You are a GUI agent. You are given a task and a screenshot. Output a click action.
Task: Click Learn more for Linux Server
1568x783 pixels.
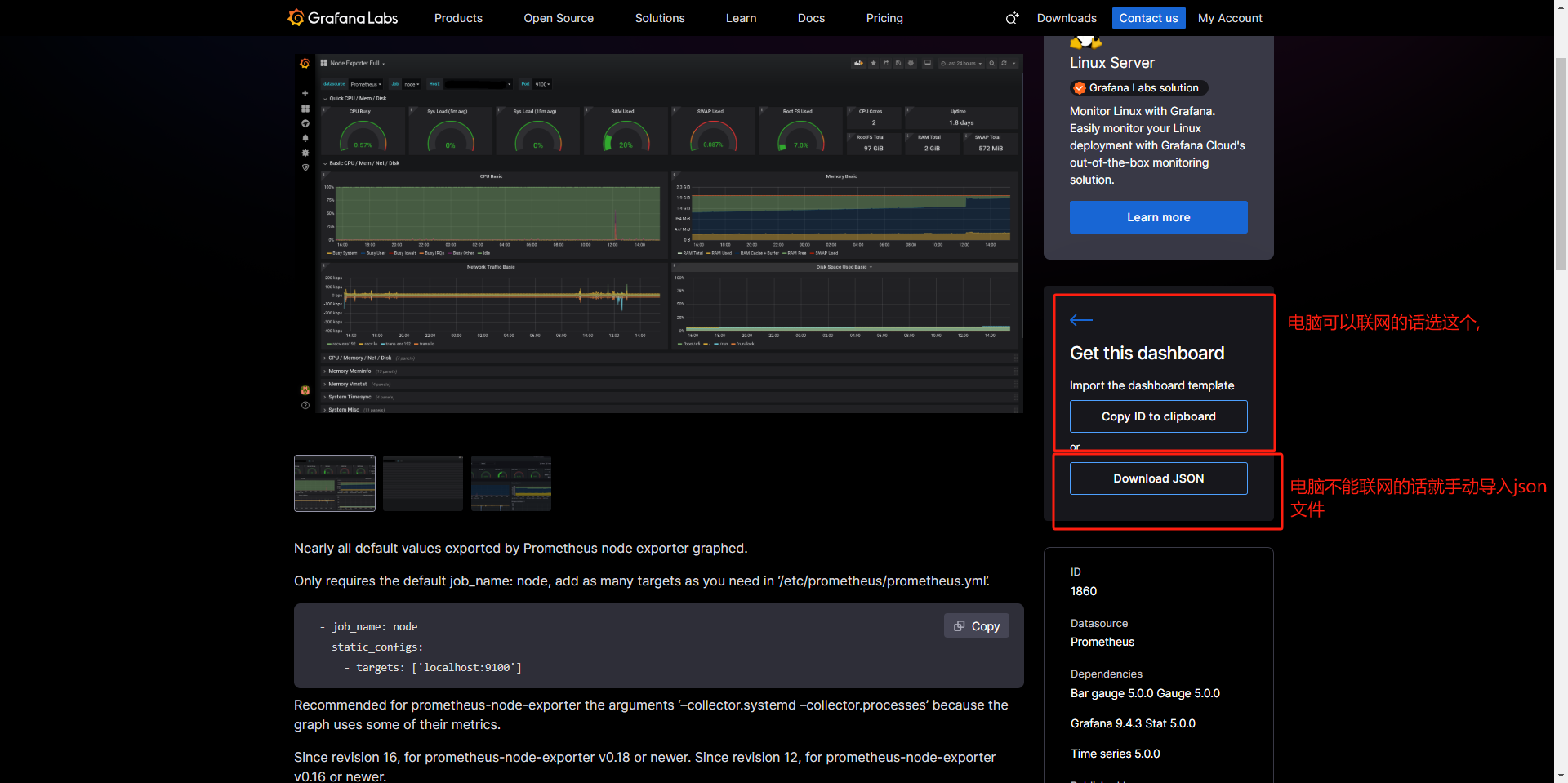point(1158,217)
